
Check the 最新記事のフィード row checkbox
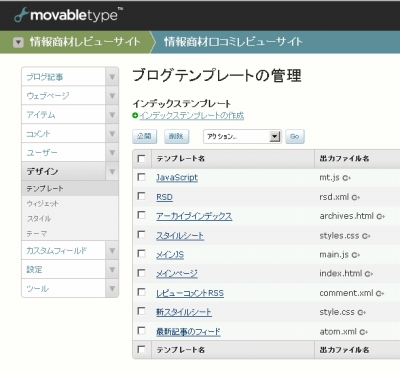coord(141,331)
